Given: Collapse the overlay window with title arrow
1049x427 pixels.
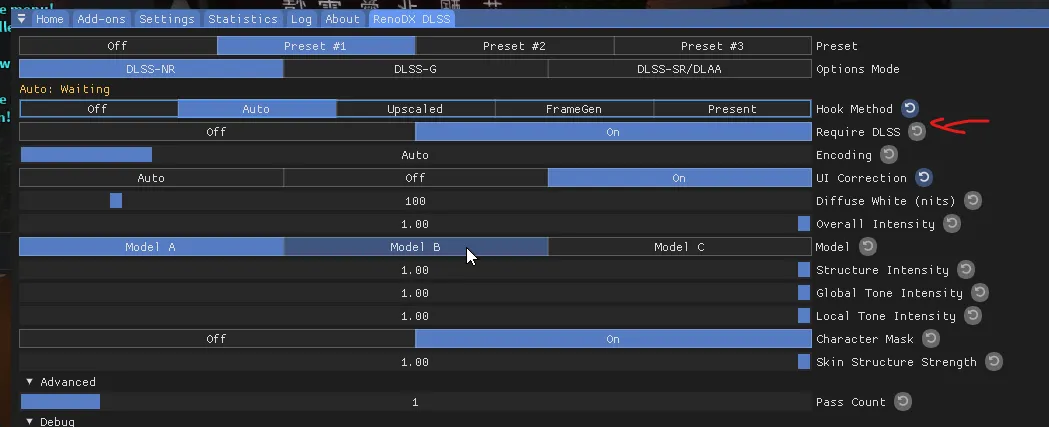Looking at the screenshot, I should [21, 19].
